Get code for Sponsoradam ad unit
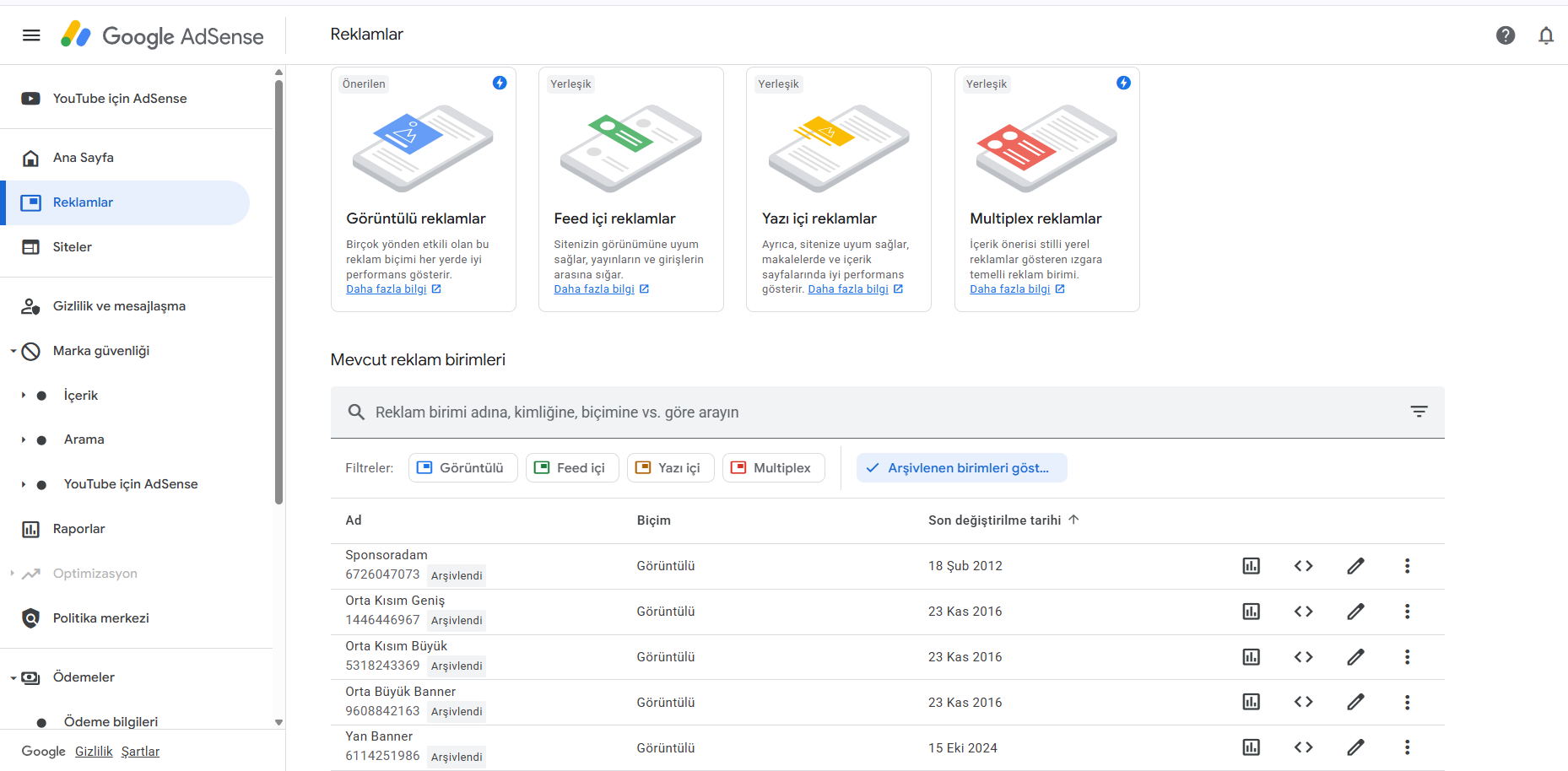The width and height of the screenshot is (1568, 771). pyautogui.click(x=1304, y=566)
